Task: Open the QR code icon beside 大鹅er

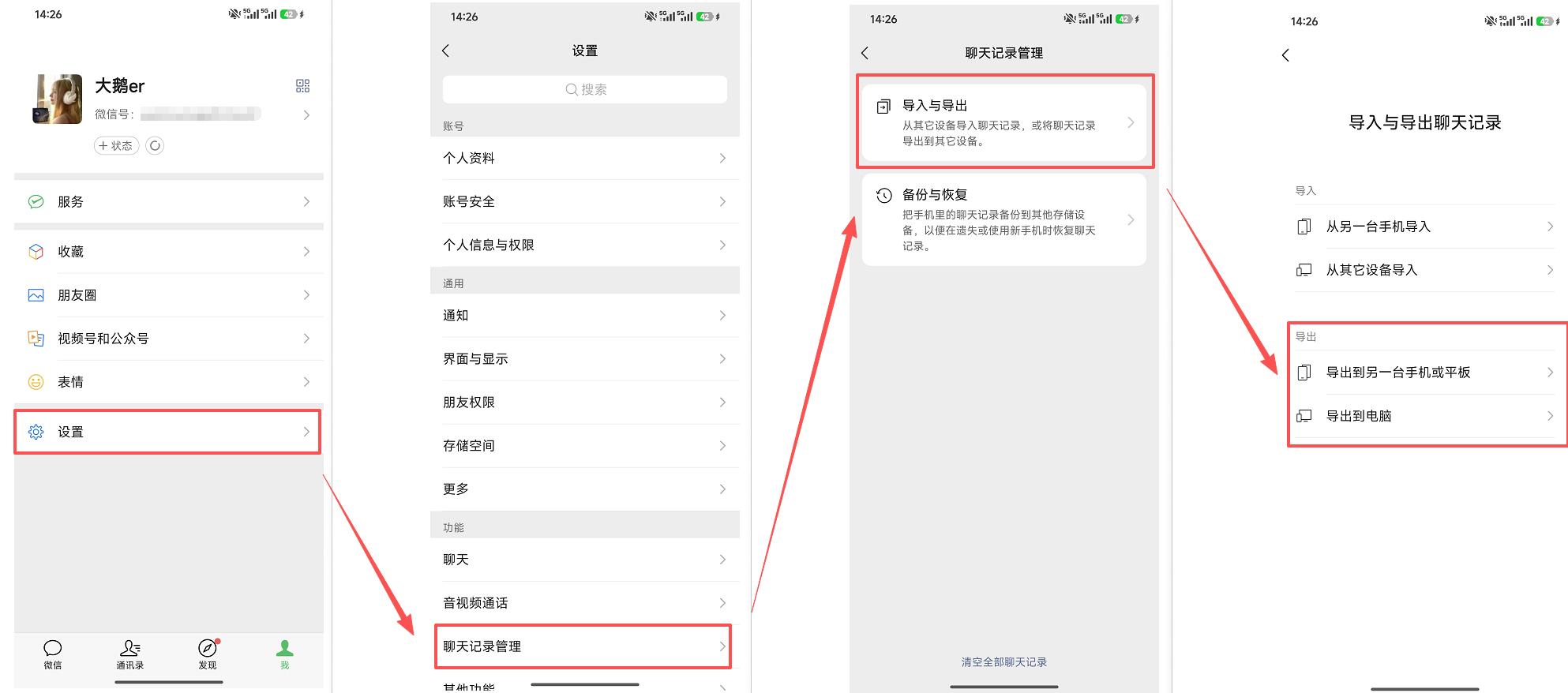Action: click(302, 86)
